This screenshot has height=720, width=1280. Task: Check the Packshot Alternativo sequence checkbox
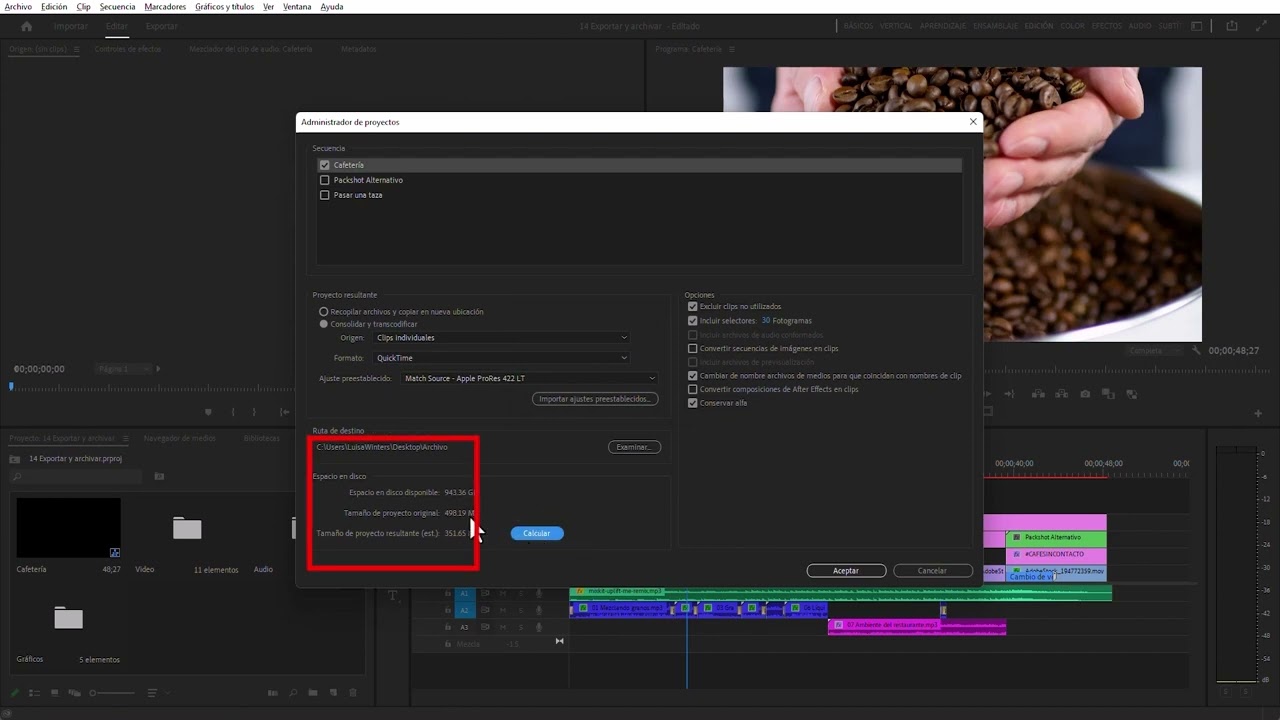tap(324, 180)
